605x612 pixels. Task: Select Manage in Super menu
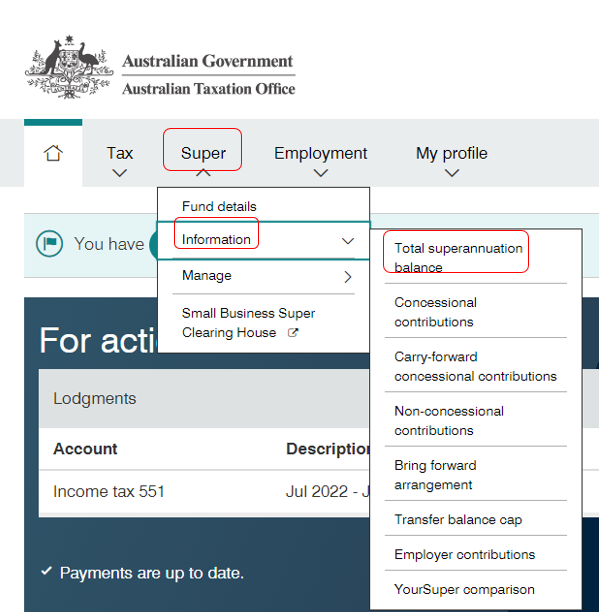click(x=206, y=275)
